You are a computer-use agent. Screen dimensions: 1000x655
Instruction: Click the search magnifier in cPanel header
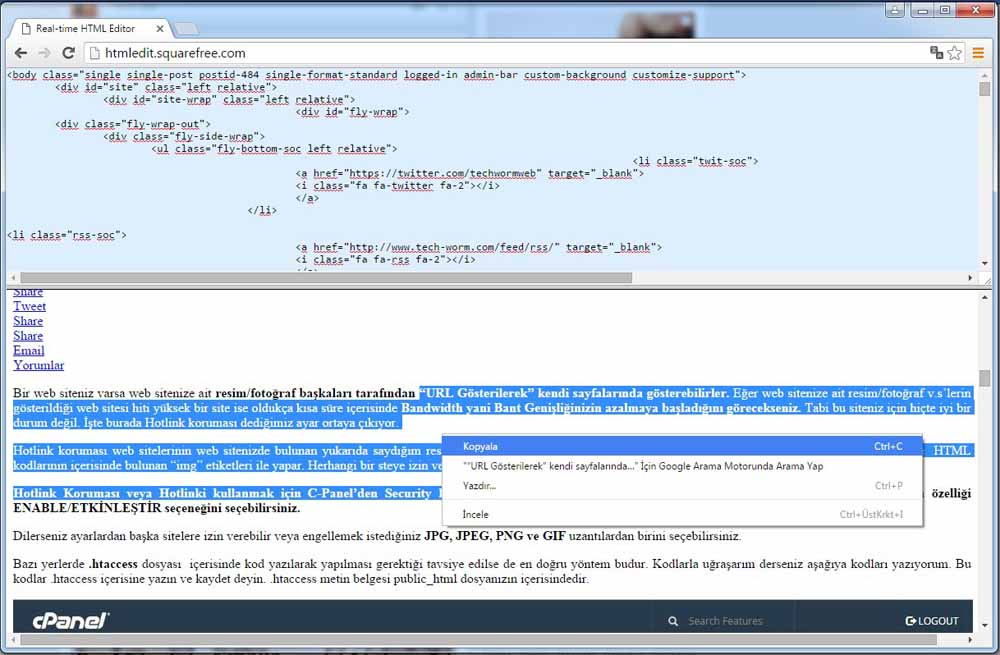(674, 621)
